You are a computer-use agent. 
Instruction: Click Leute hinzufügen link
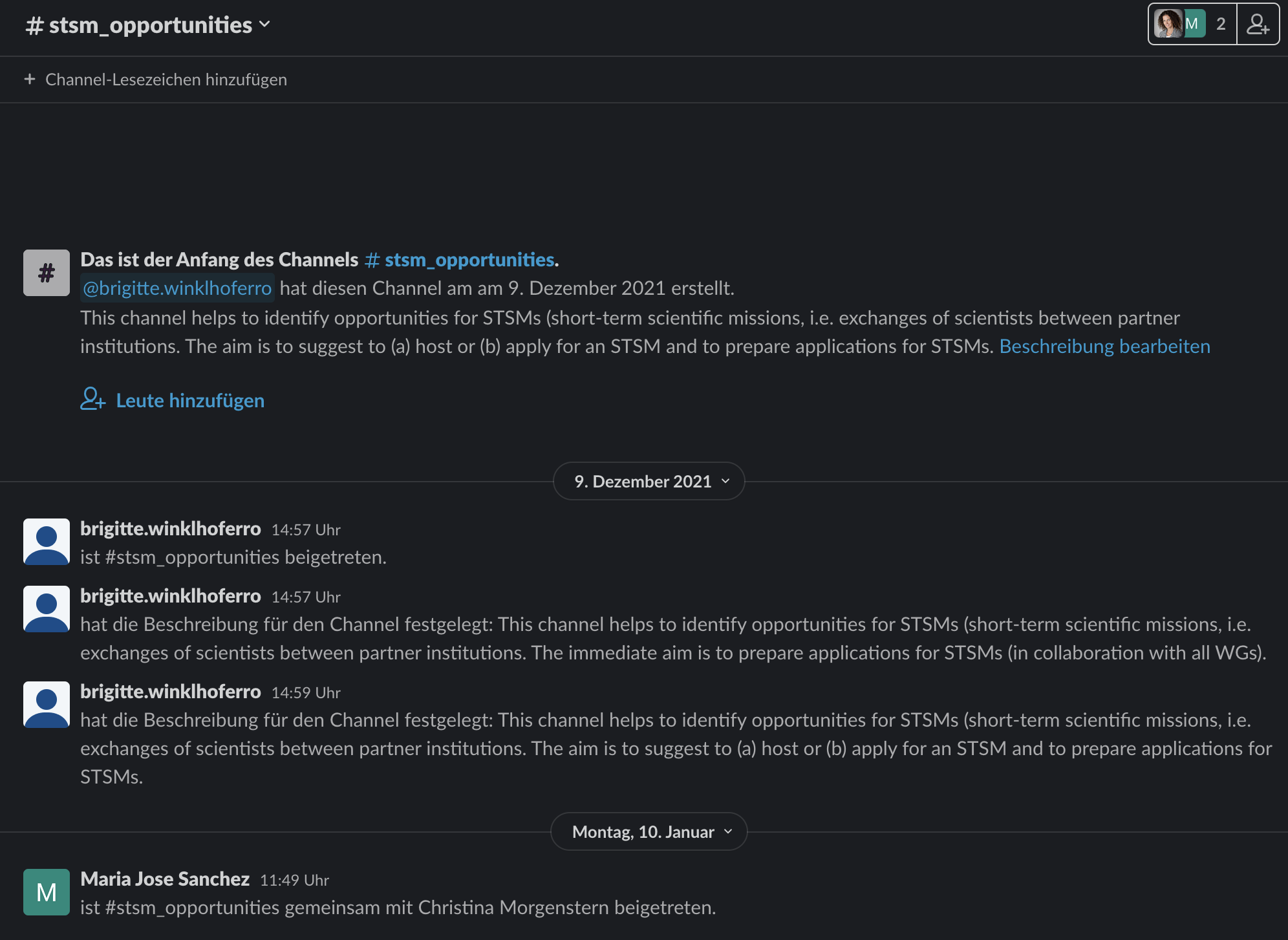point(190,401)
